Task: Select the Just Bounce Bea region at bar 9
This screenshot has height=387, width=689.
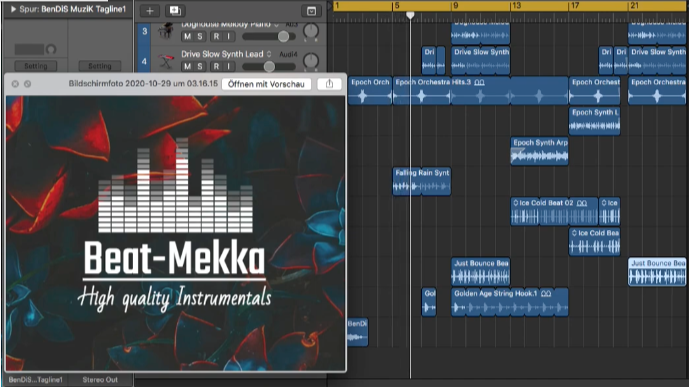Action: [481, 271]
